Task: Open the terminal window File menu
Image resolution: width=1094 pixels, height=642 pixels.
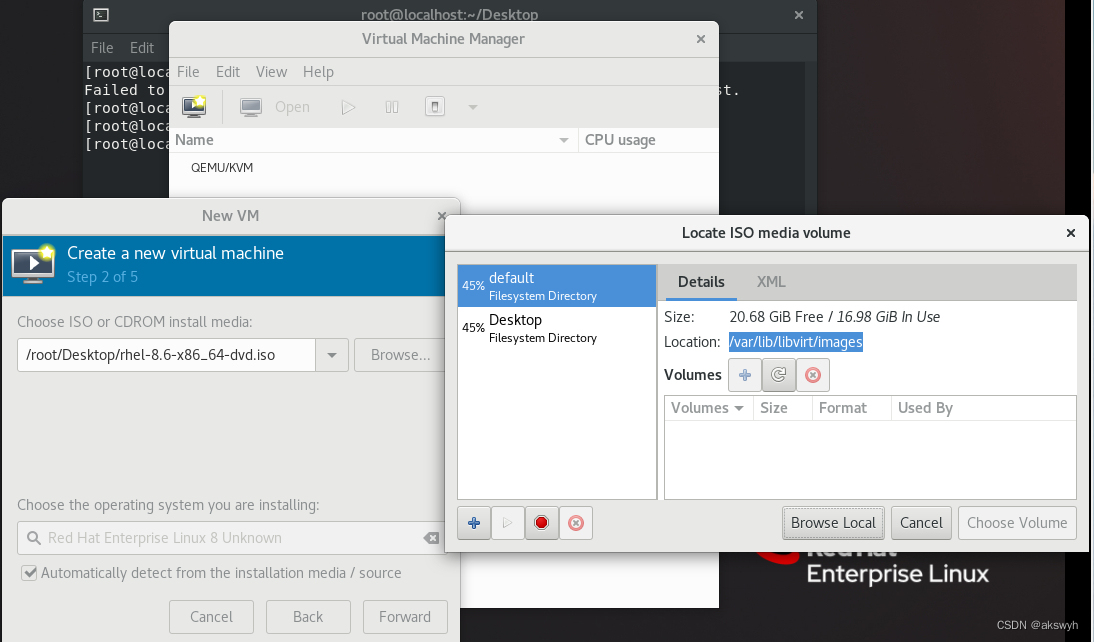Action: point(102,47)
